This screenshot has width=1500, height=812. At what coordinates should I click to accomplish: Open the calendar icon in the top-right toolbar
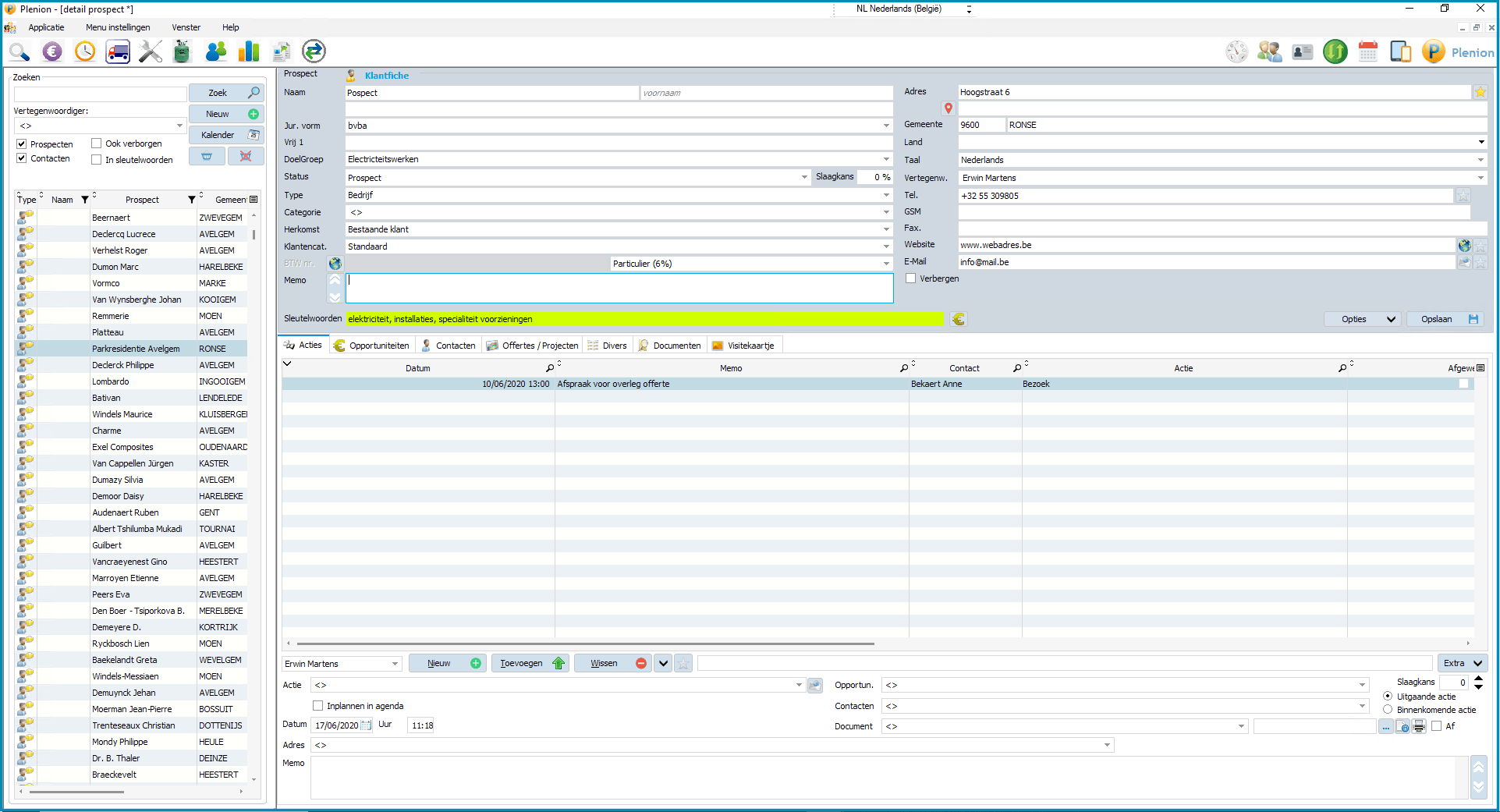1367,51
